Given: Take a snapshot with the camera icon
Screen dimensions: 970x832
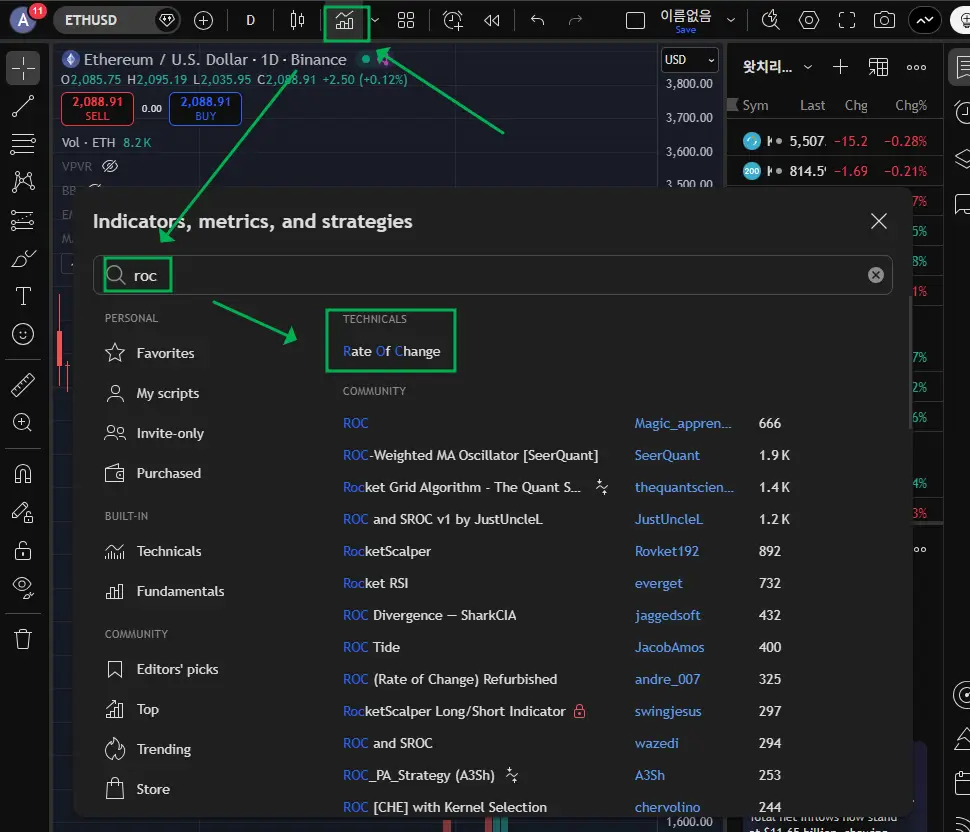Looking at the screenshot, I should (883, 20).
